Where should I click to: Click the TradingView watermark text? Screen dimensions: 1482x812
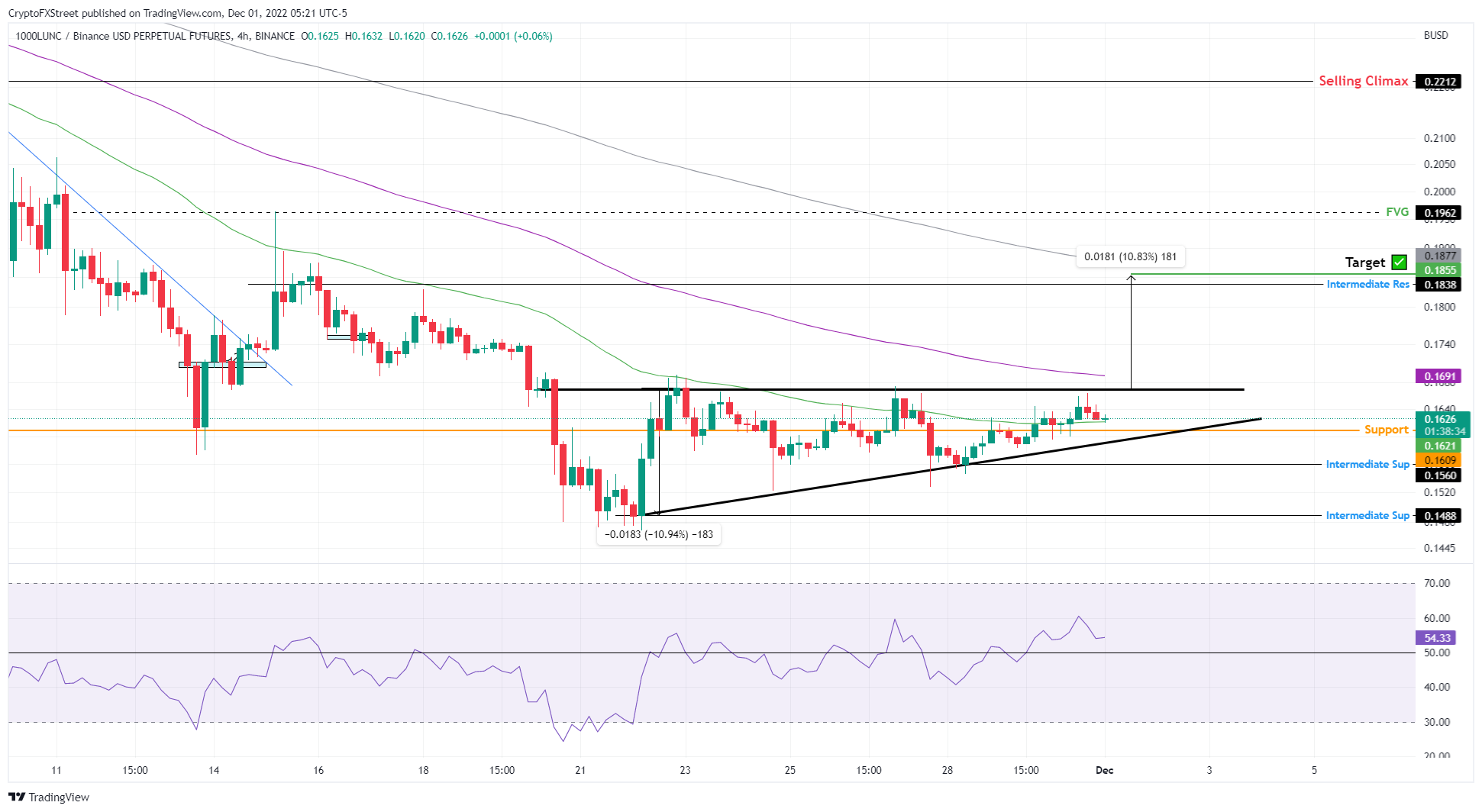tap(59, 797)
